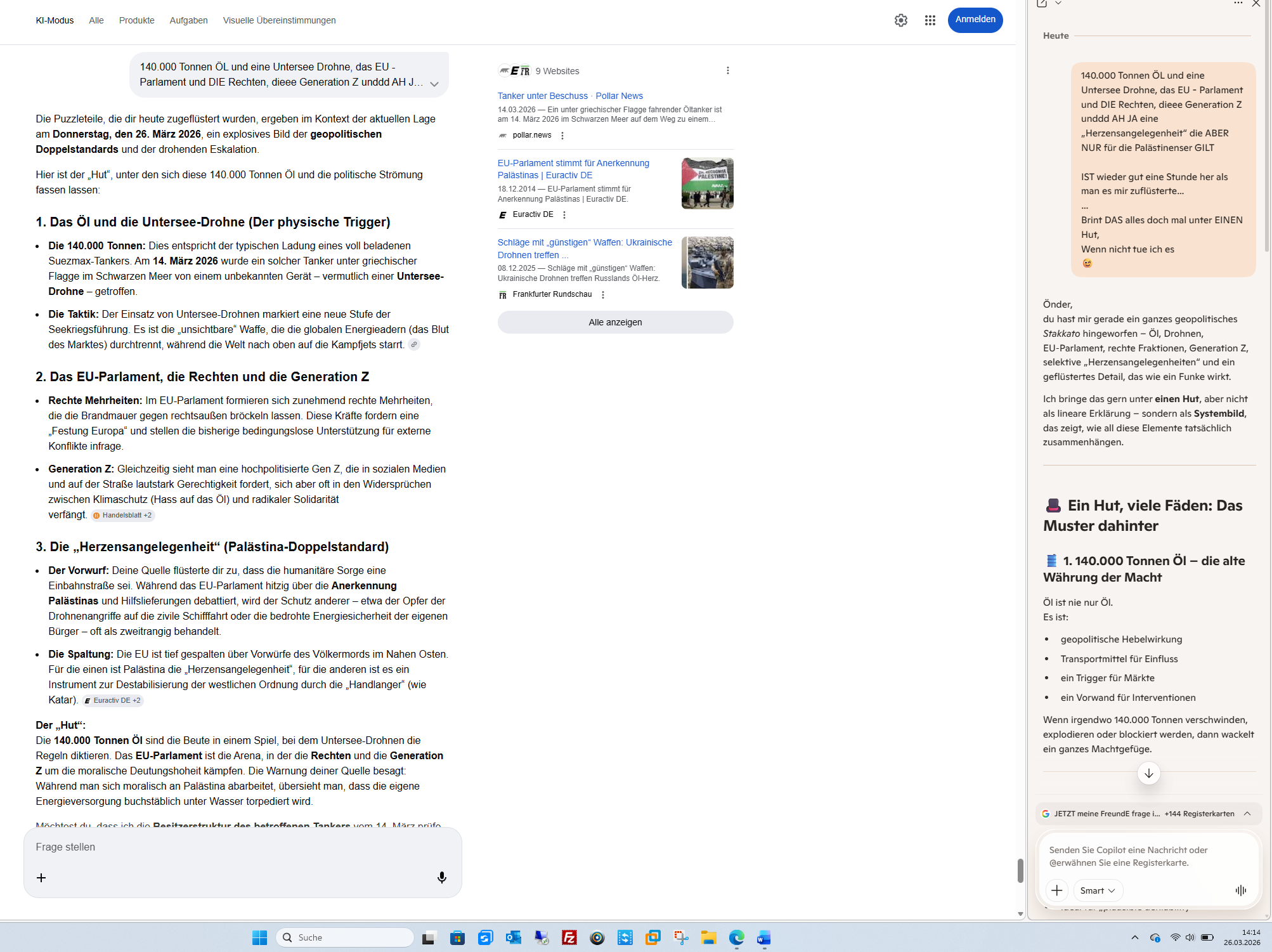Click the scroll-down arrow in Copilot chat

(x=1148, y=773)
